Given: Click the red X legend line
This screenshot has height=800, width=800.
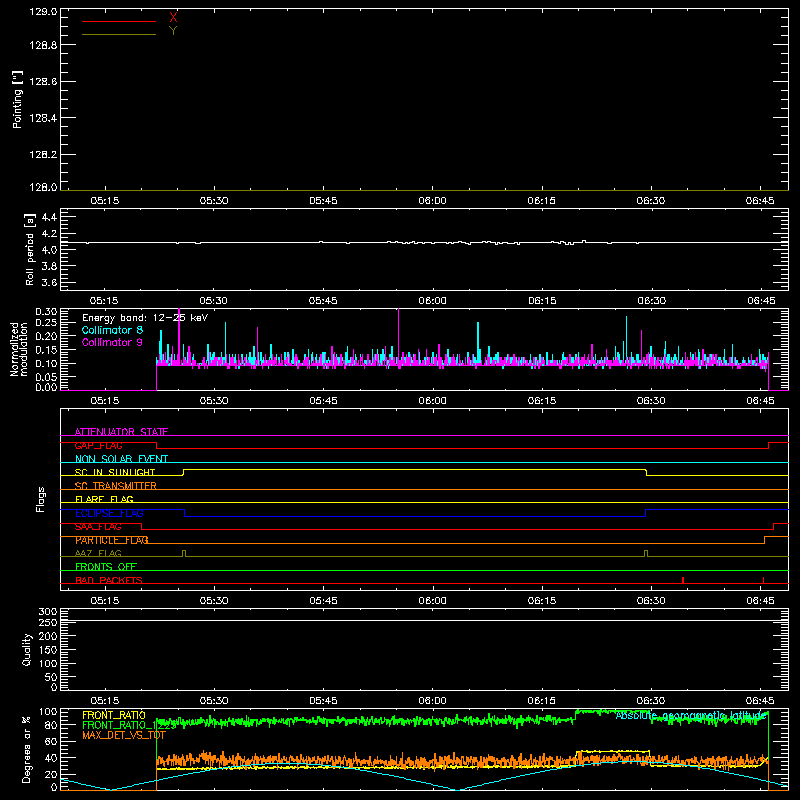Looking at the screenshot, I should click(118, 21).
